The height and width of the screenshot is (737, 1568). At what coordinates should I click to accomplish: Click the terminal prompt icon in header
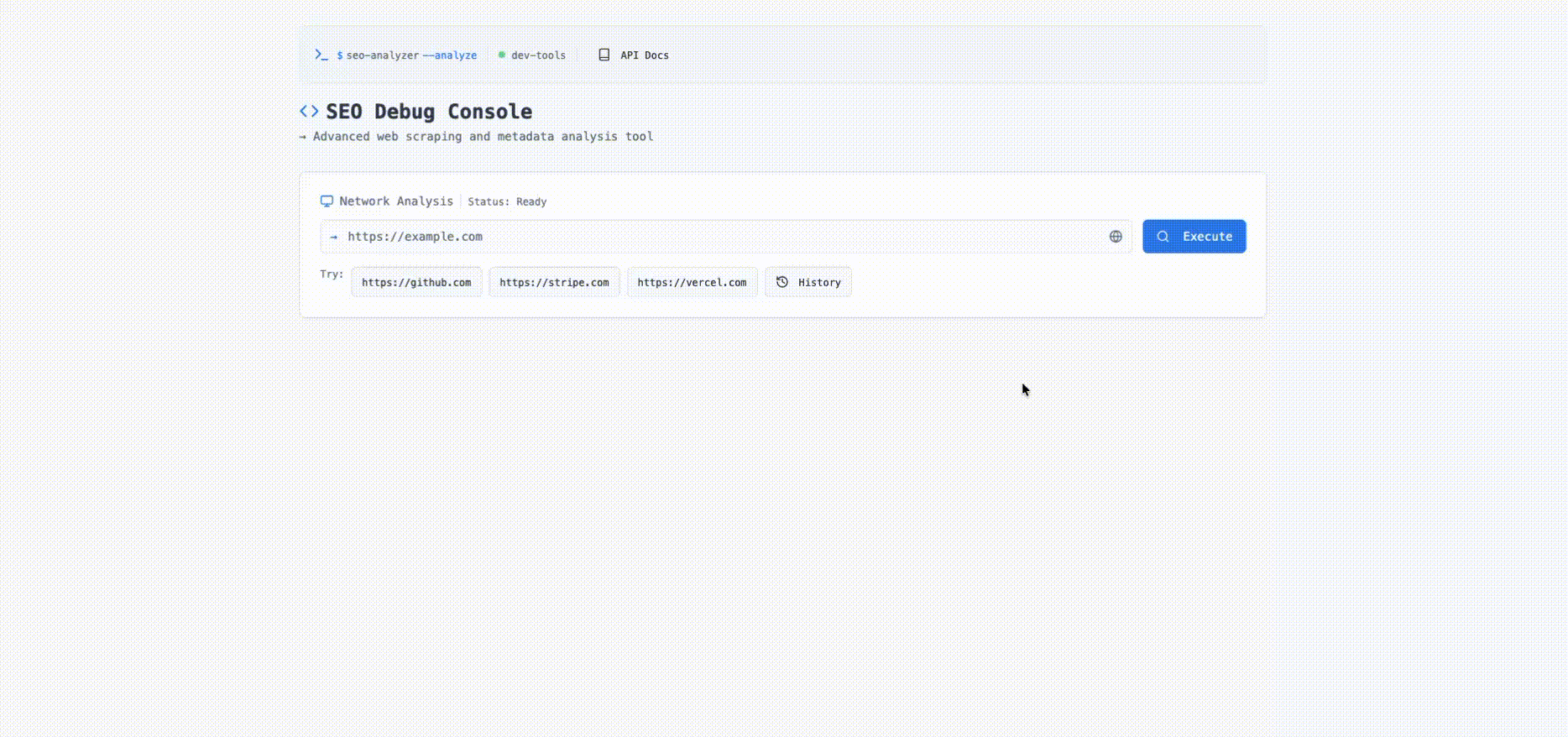(321, 55)
